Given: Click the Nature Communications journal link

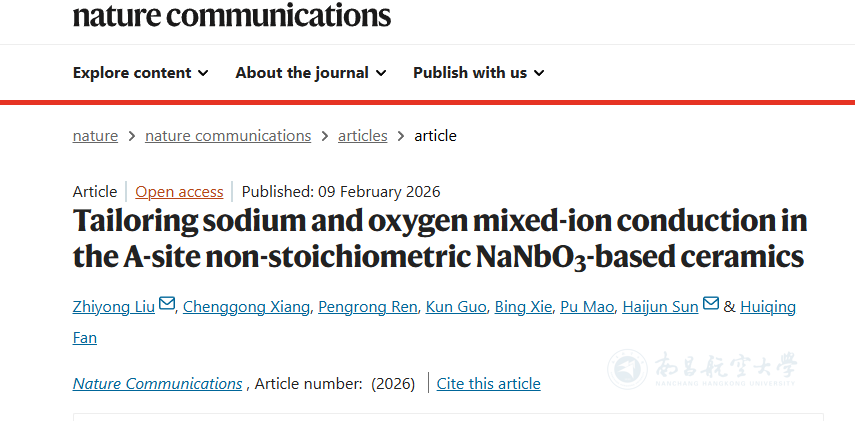Looking at the screenshot, I should coord(157,384).
